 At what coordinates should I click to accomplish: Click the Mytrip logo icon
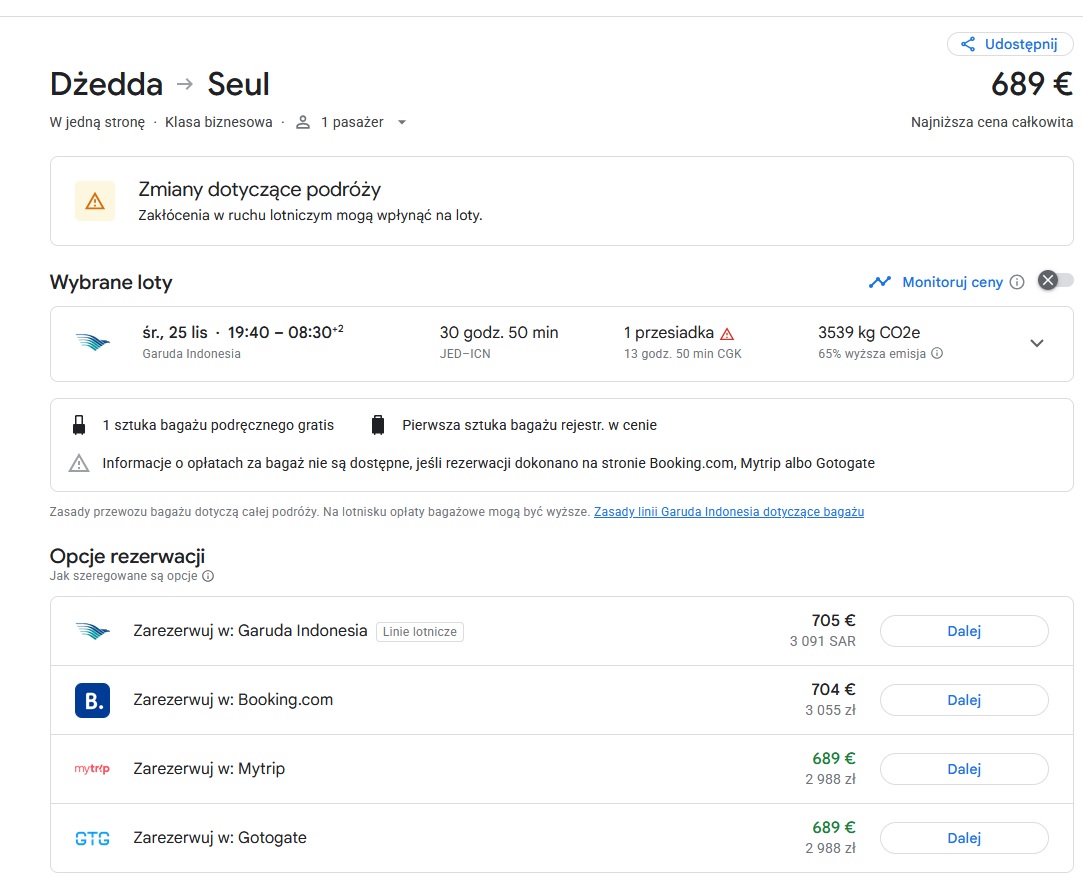pyautogui.click(x=92, y=768)
